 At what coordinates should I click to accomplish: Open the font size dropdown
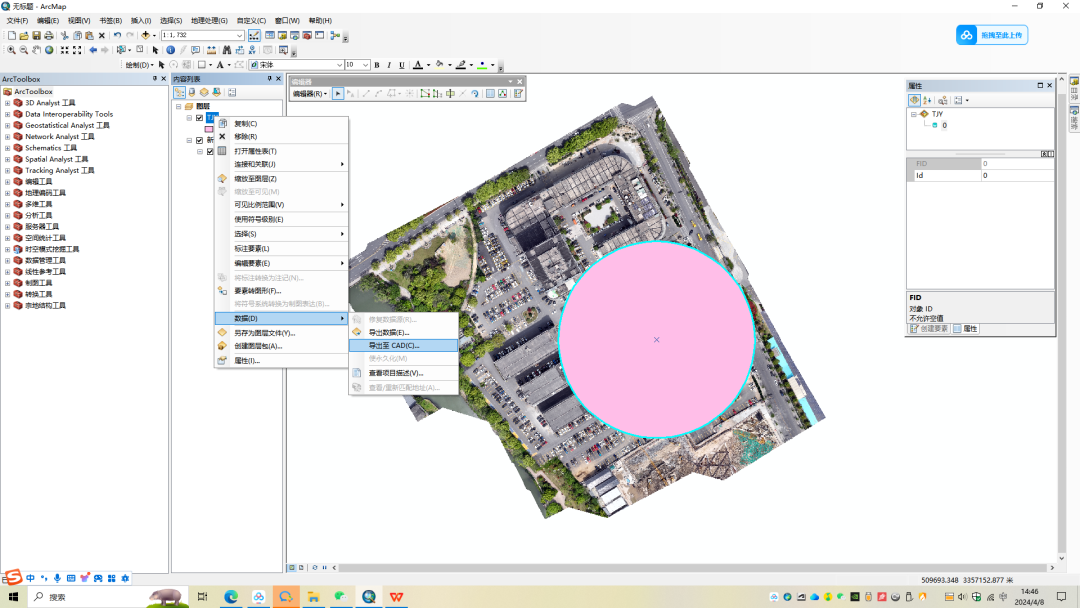[x=365, y=65]
